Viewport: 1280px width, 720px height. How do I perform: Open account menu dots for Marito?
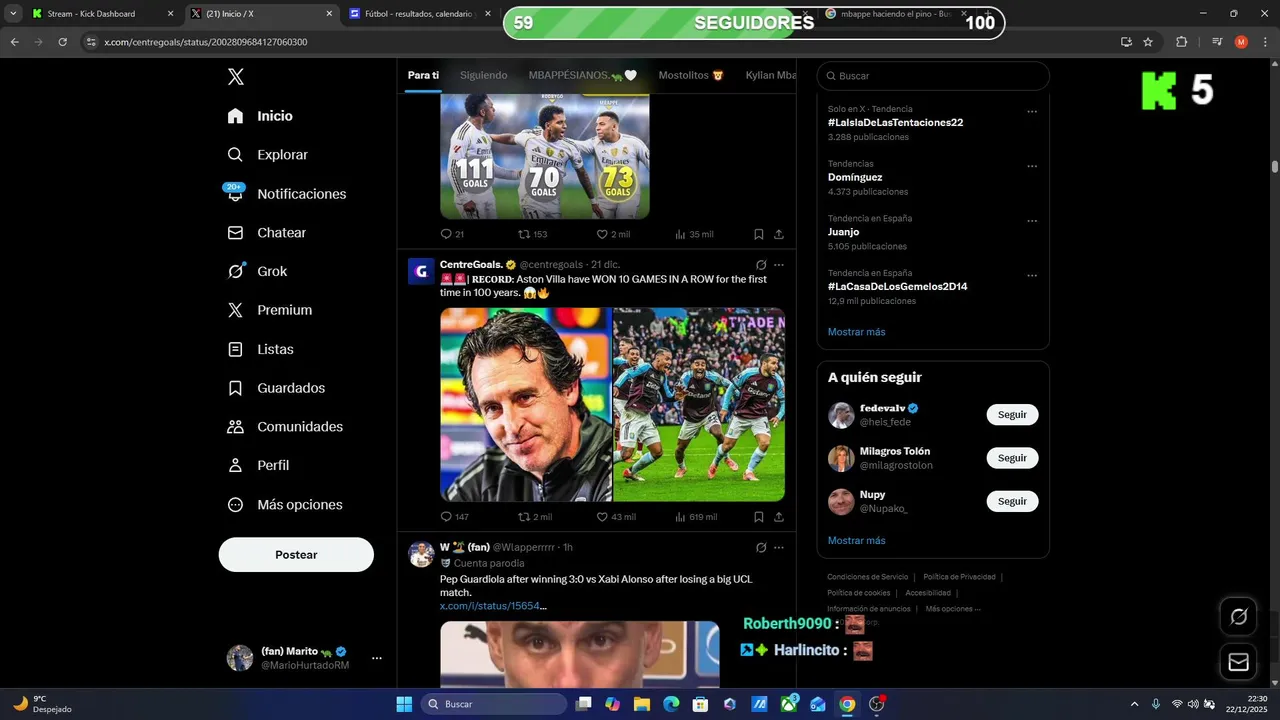tap(377, 658)
